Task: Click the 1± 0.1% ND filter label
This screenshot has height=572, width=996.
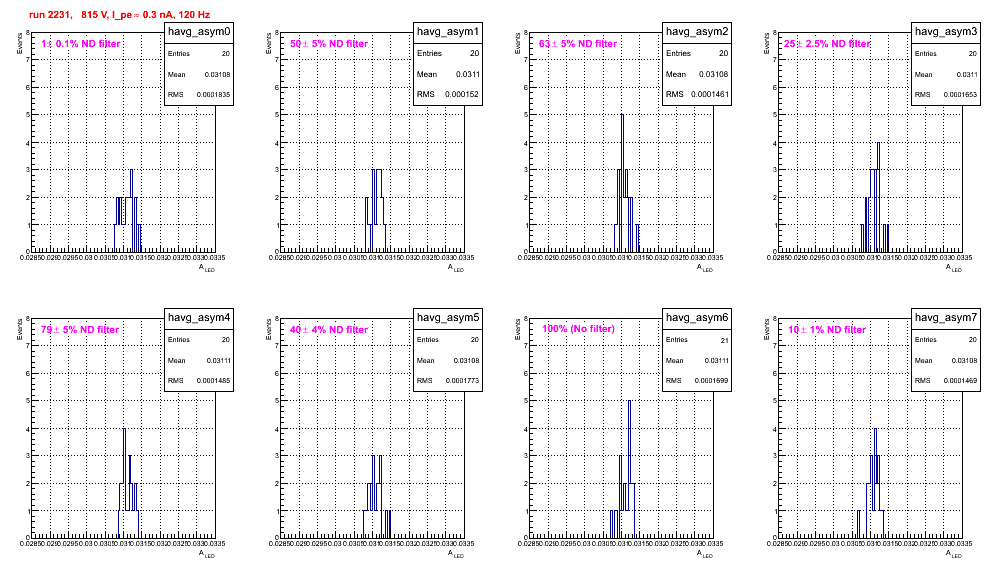Action: 81,44
